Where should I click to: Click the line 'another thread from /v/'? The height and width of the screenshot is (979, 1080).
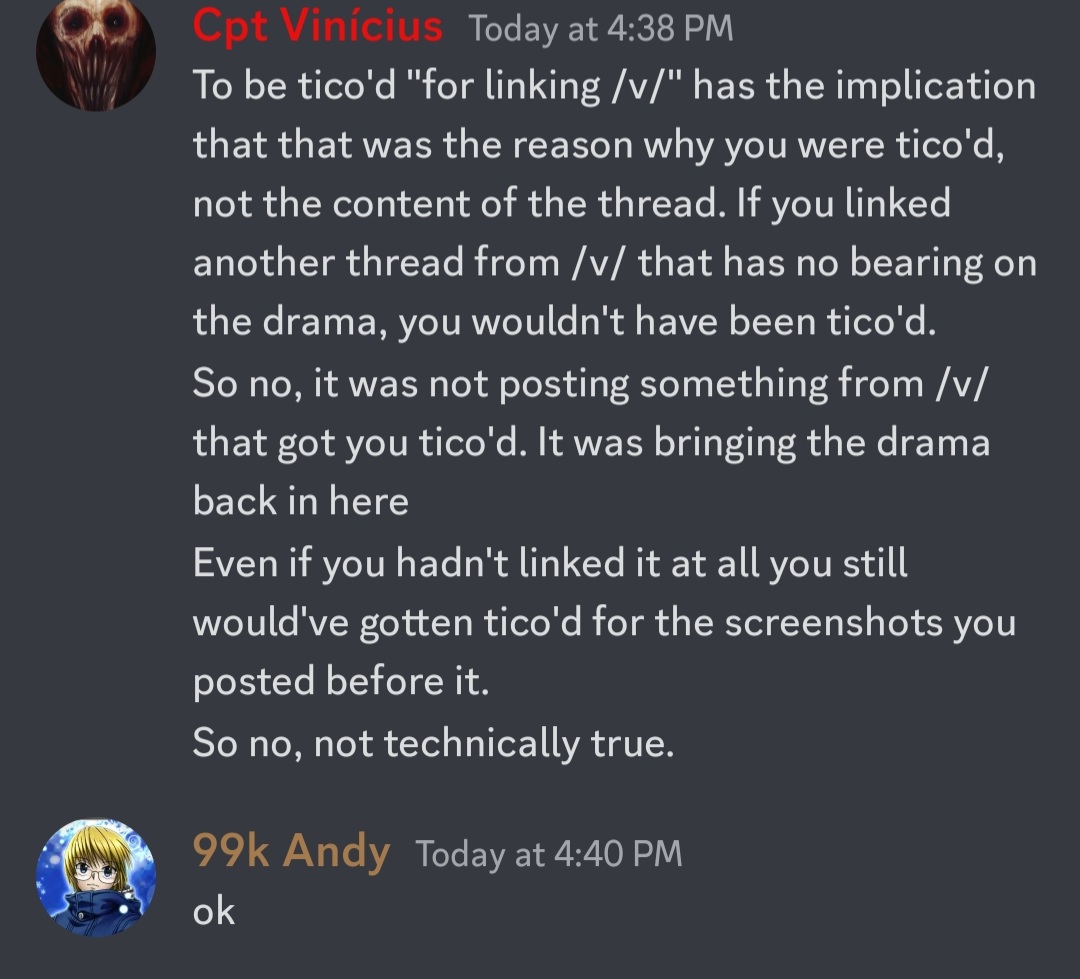pyautogui.click(x=614, y=263)
